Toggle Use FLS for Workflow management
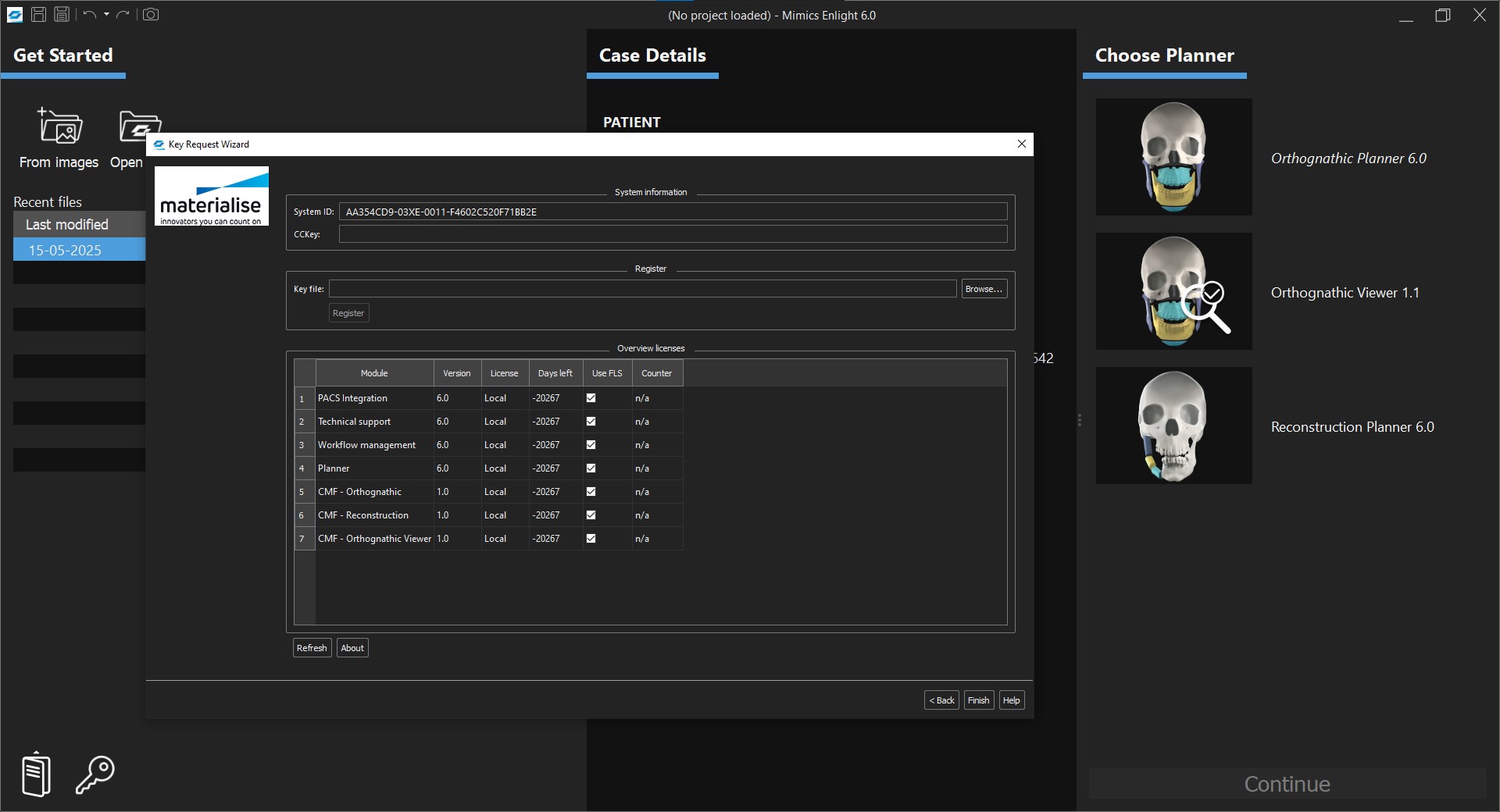The height and width of the screenshot is (812, 1500). pos(591,444)
